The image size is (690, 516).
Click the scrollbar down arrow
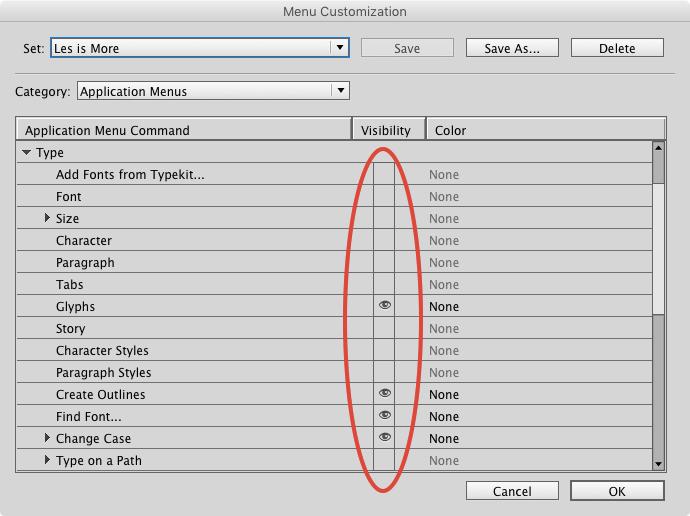pos(658,464)
